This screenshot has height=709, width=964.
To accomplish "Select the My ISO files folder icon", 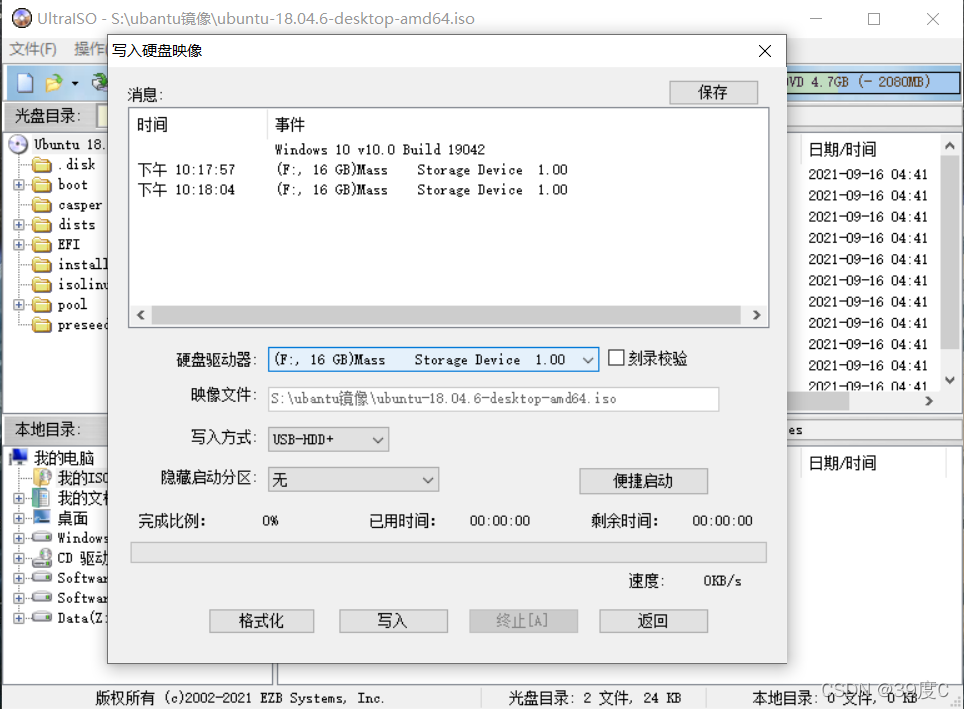I will point(42,477).
